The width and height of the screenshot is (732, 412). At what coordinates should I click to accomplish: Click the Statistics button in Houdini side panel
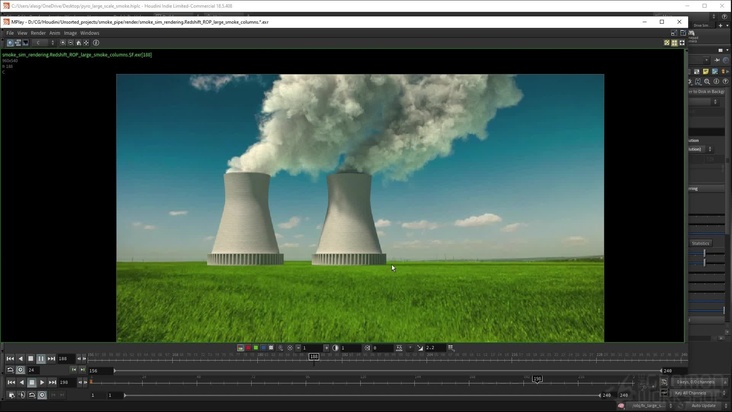tap(700, 243)
